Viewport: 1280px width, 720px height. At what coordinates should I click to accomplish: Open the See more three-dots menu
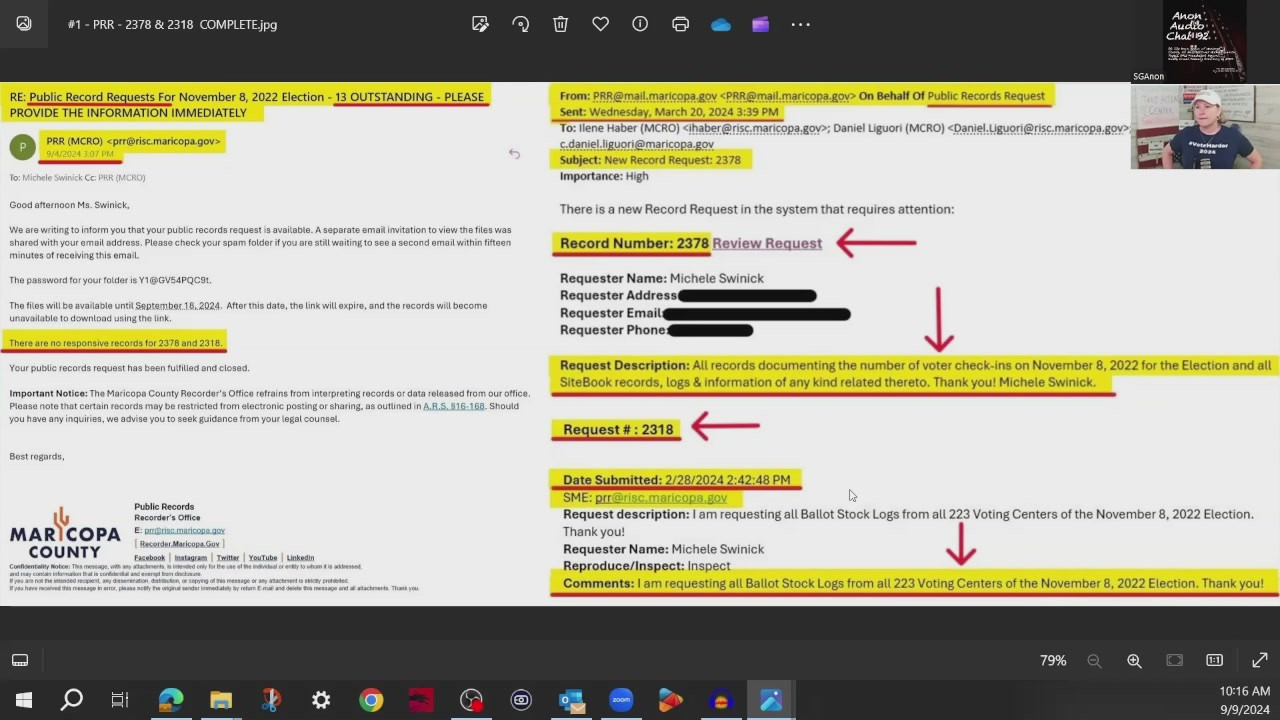(800, 24)
